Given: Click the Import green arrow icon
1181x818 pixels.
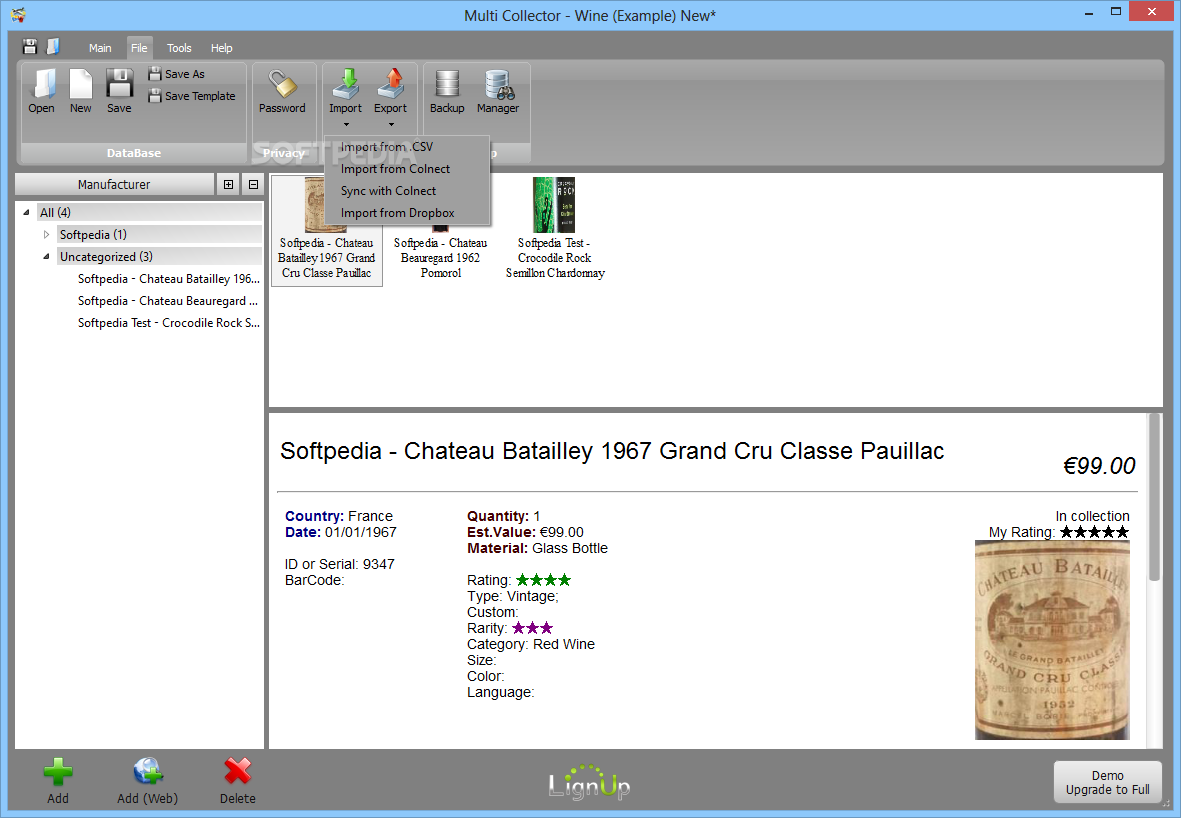Looking at the screenshot, I should point(346,84).
